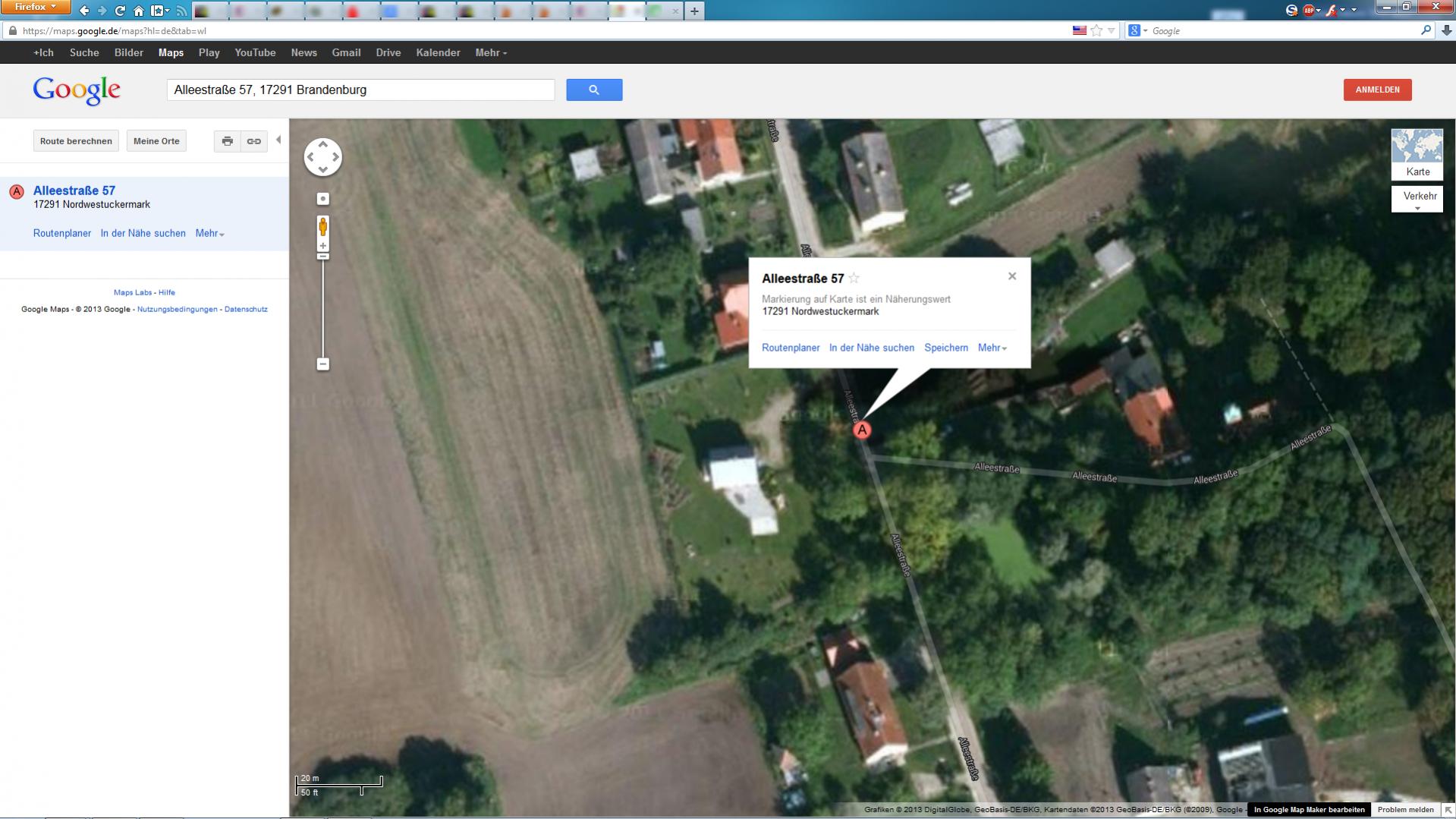
Task: Click the red ANMELDEN sign-in button
Action: point(1377,90)
